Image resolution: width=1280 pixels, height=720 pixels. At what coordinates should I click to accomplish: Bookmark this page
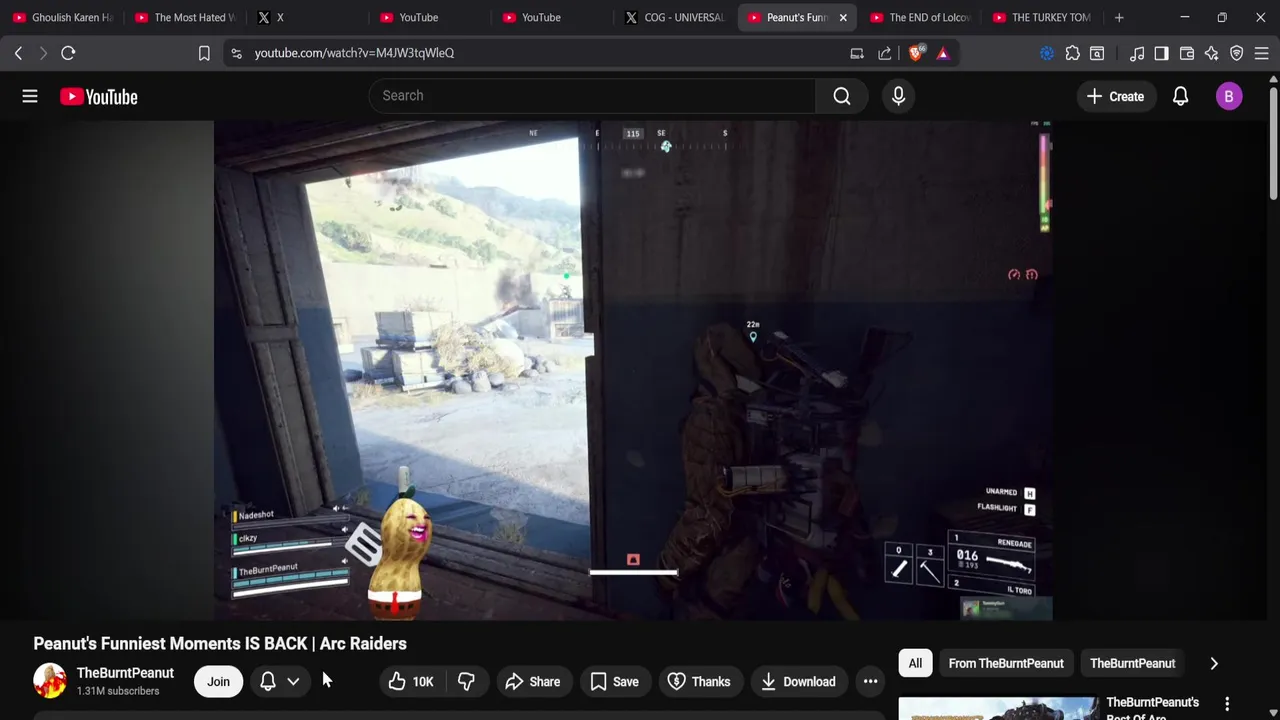click(204, 53)
